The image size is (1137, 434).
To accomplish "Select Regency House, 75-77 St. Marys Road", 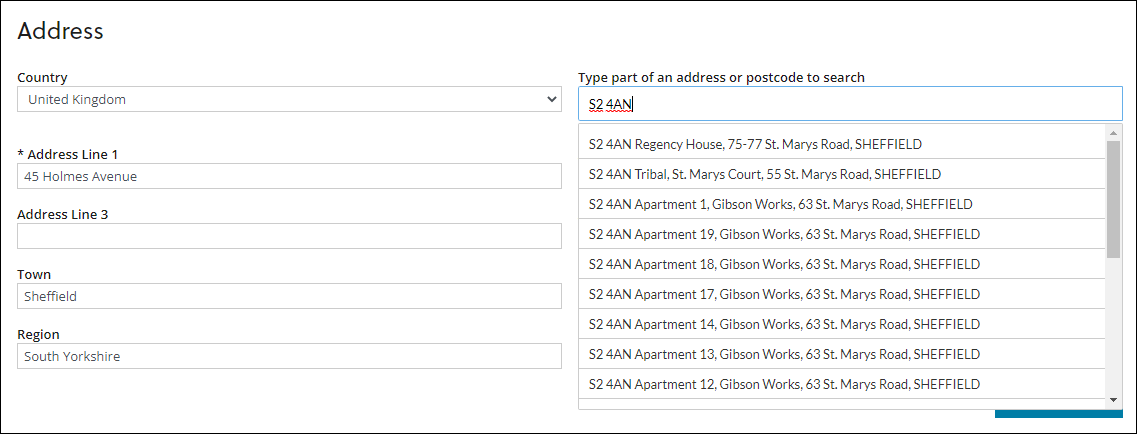I will (x=755, y=144).
